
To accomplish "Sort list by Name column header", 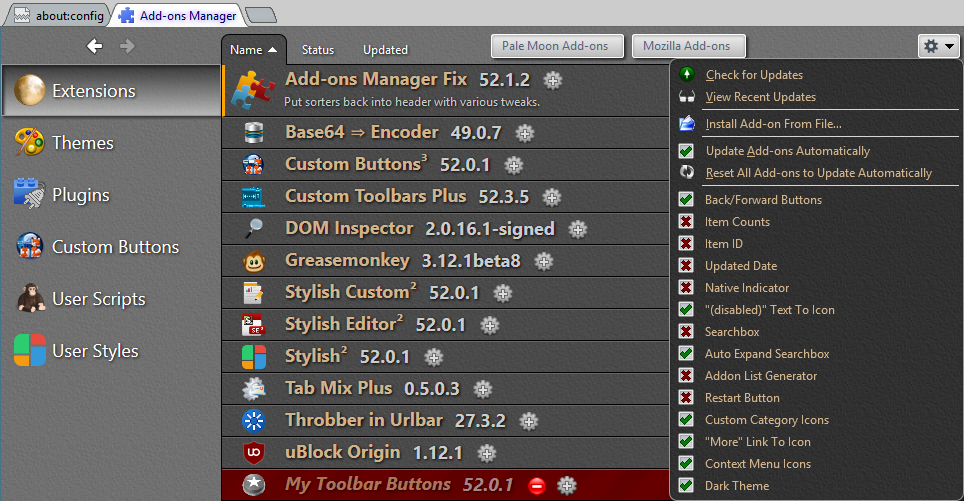I will (254, 50).
